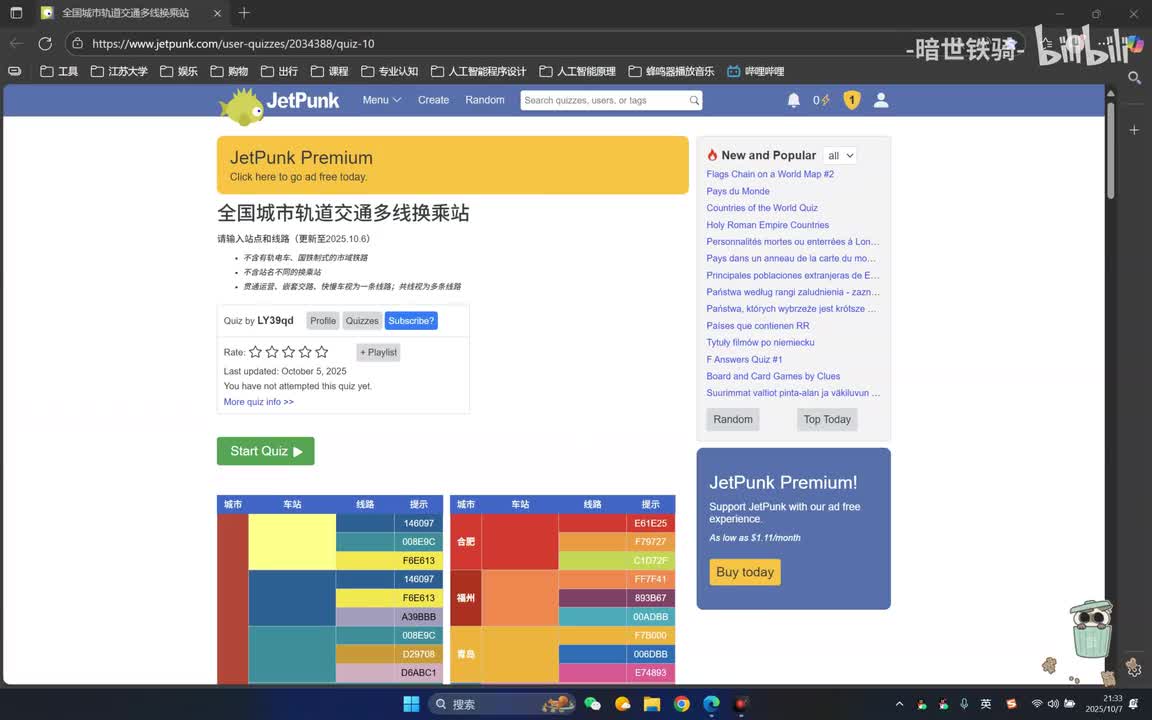
Task: Refresh the page with reload icon
Action: 45,43
